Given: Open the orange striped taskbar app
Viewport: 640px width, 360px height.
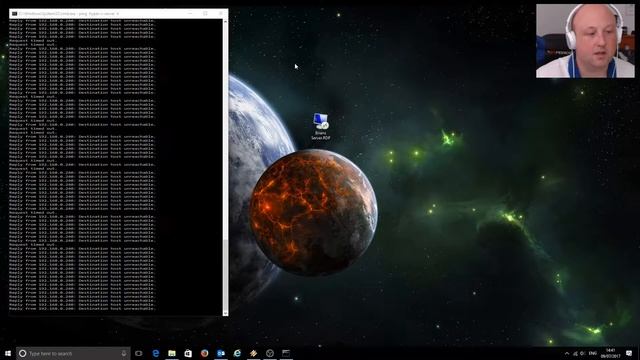Looking at the screenshot, I should tap(253, 353).
